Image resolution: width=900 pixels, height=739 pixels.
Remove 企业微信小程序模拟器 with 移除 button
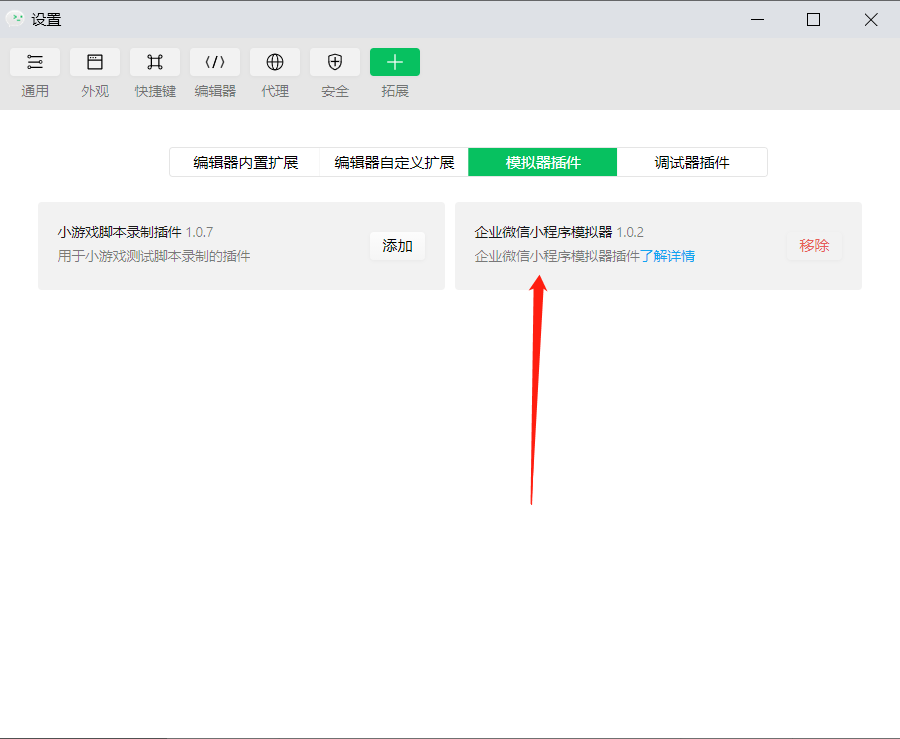coord(814,246)
